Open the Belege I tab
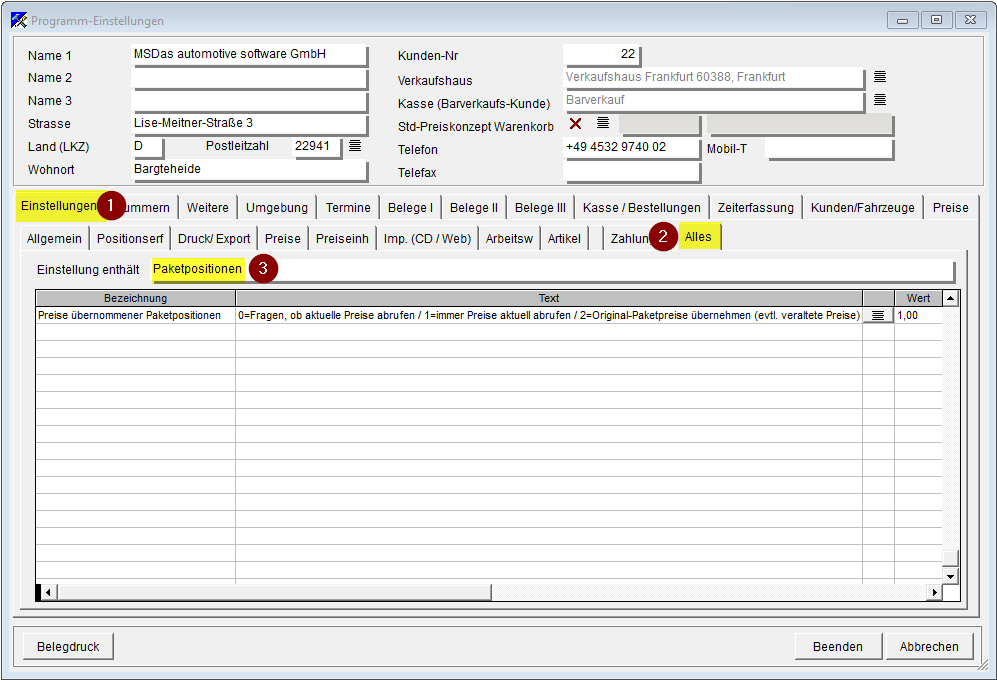This screenshot has height=680, width=997. tap(410, 208)
